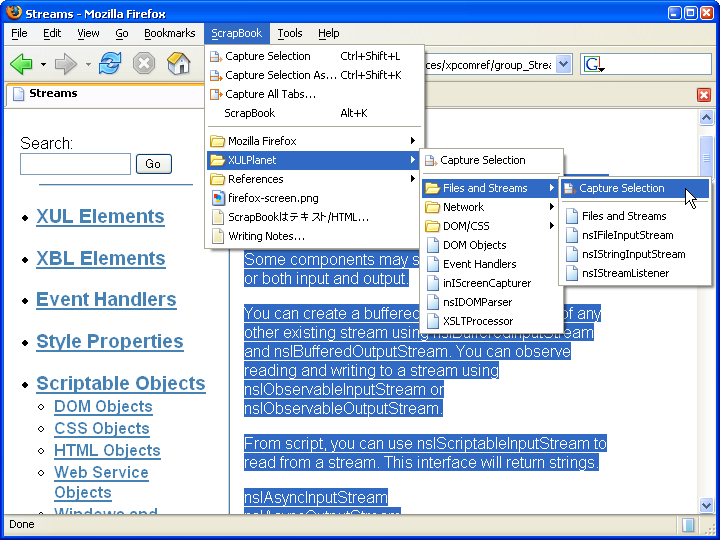Open the Back button history dropdown arrow
Screen dimensions: 720x540
pyautogui.click(x=43, y=64)
